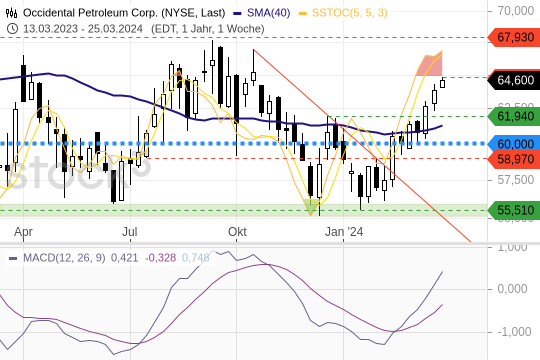
Task: Click the SMA(40) legend label
Action: pos(269,13)
